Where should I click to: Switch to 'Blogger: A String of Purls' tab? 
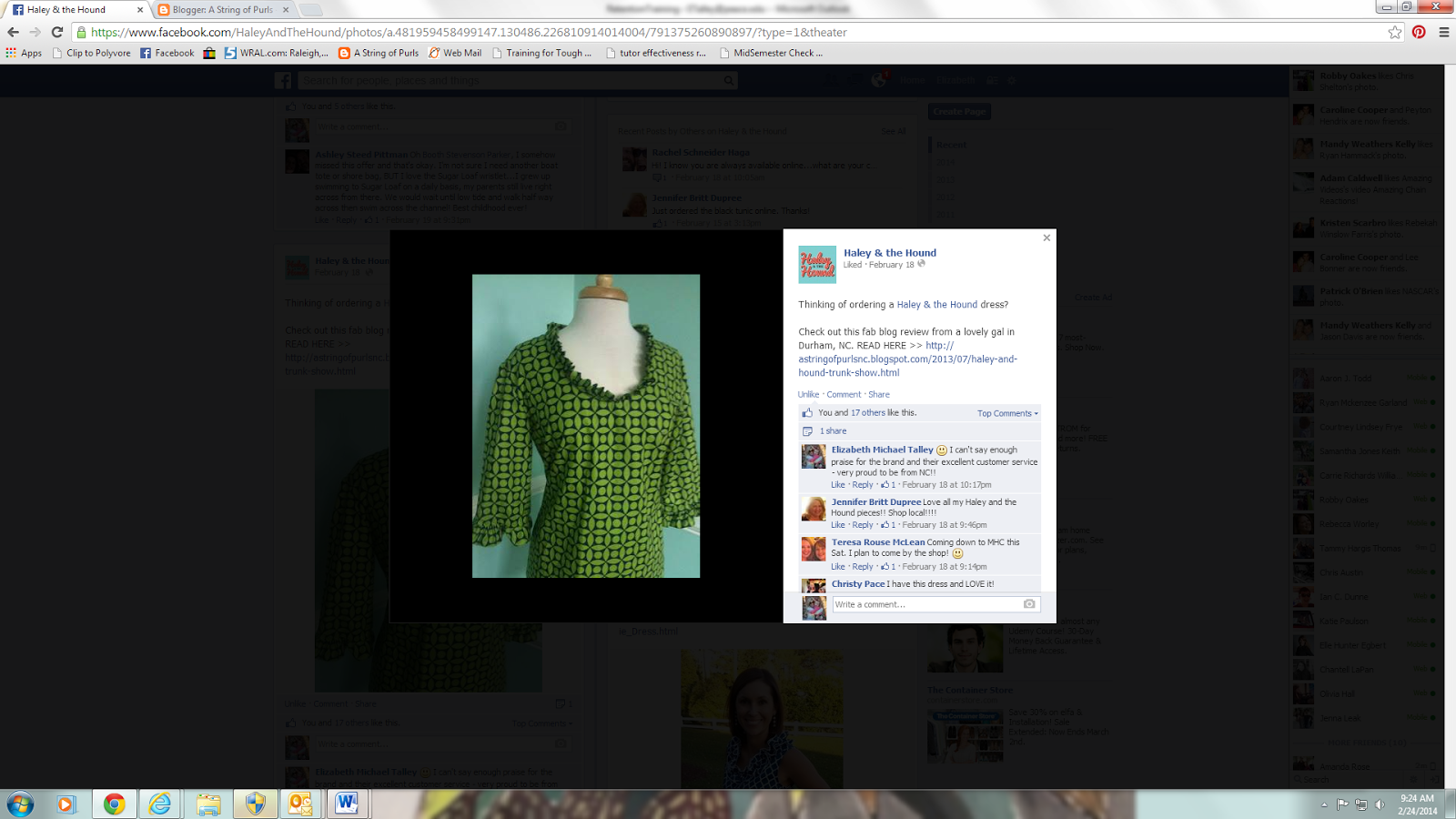tap(223, 10)
